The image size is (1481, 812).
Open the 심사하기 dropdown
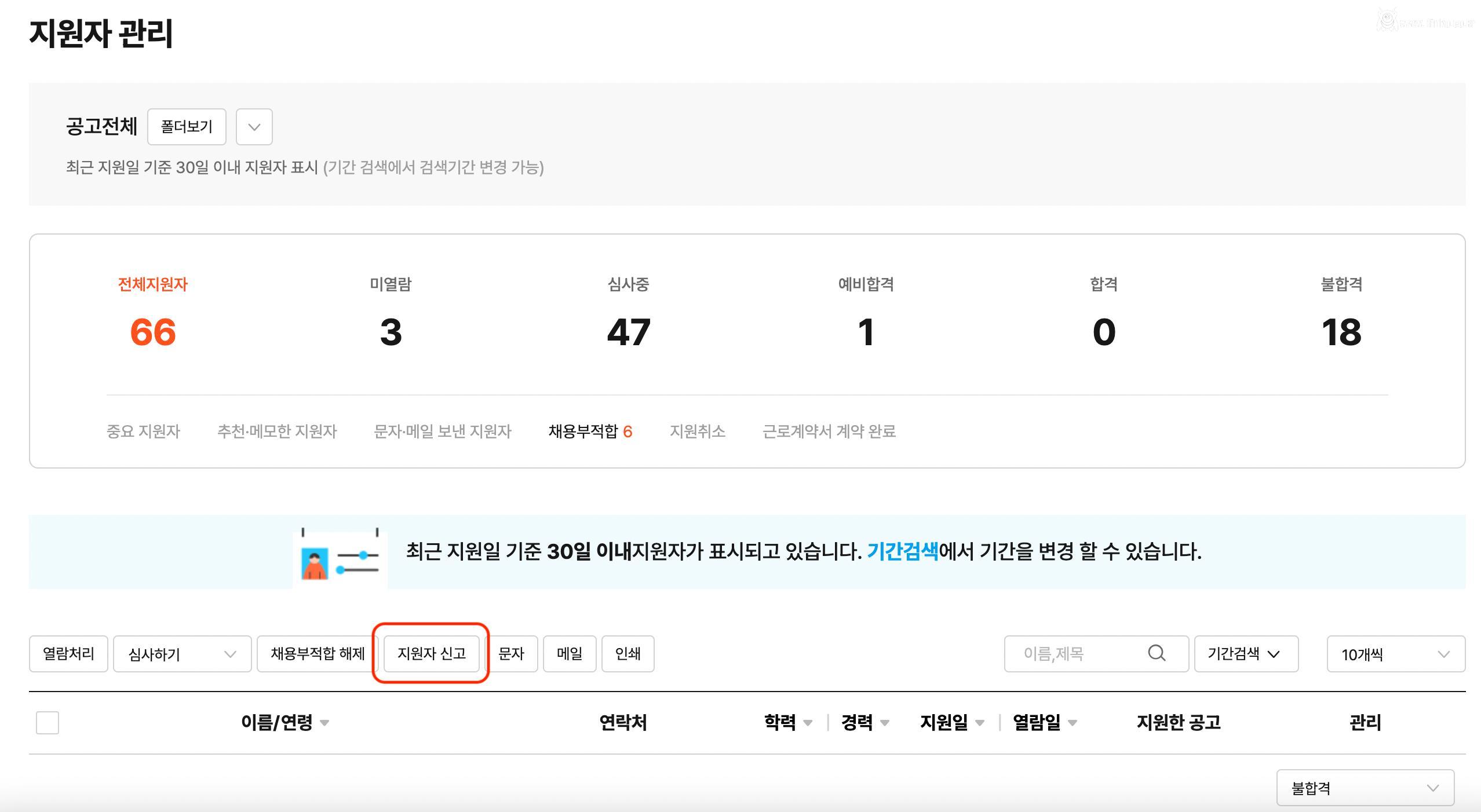coord(182,654)
